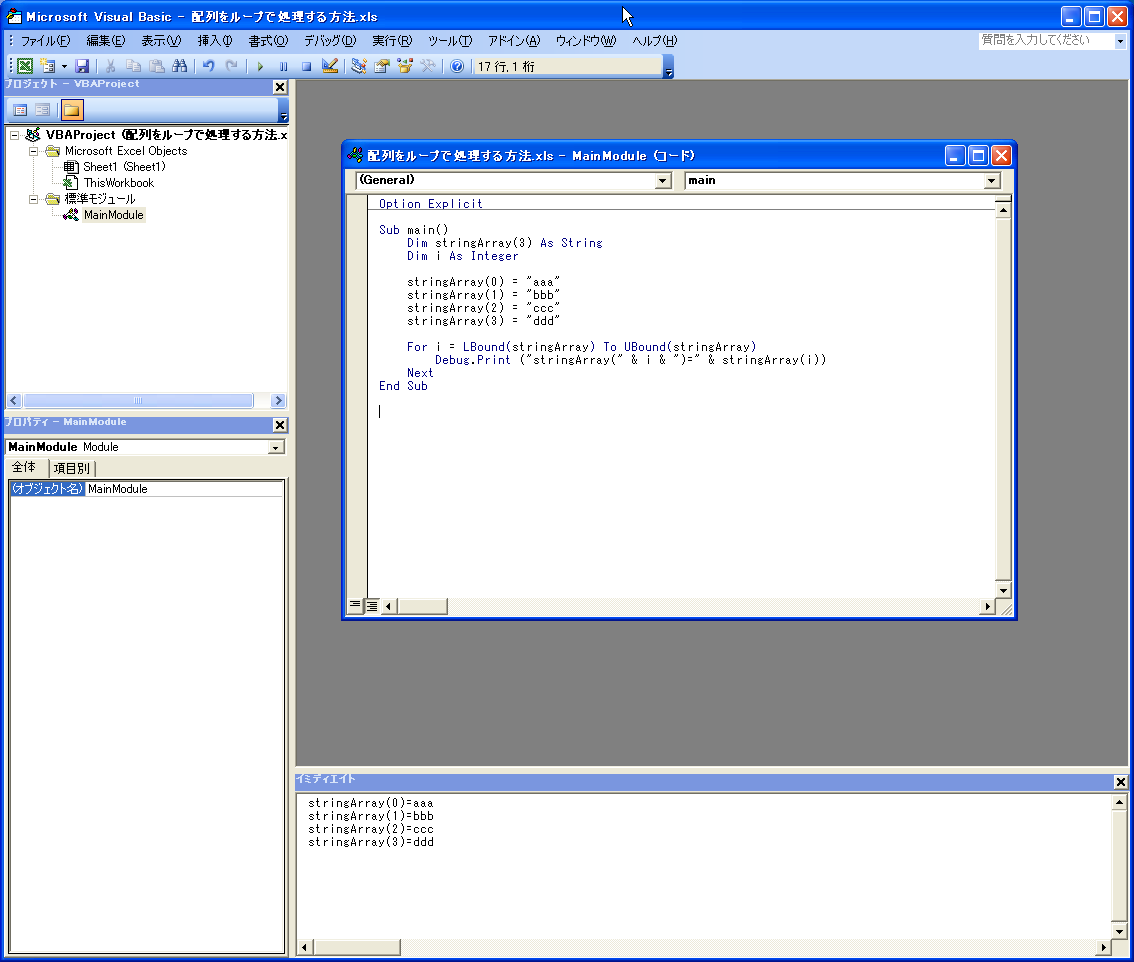This screenshot has width=1134, height=962.
Task: Click Project panel toolbar options arrow
Action: tap(284, 110)
